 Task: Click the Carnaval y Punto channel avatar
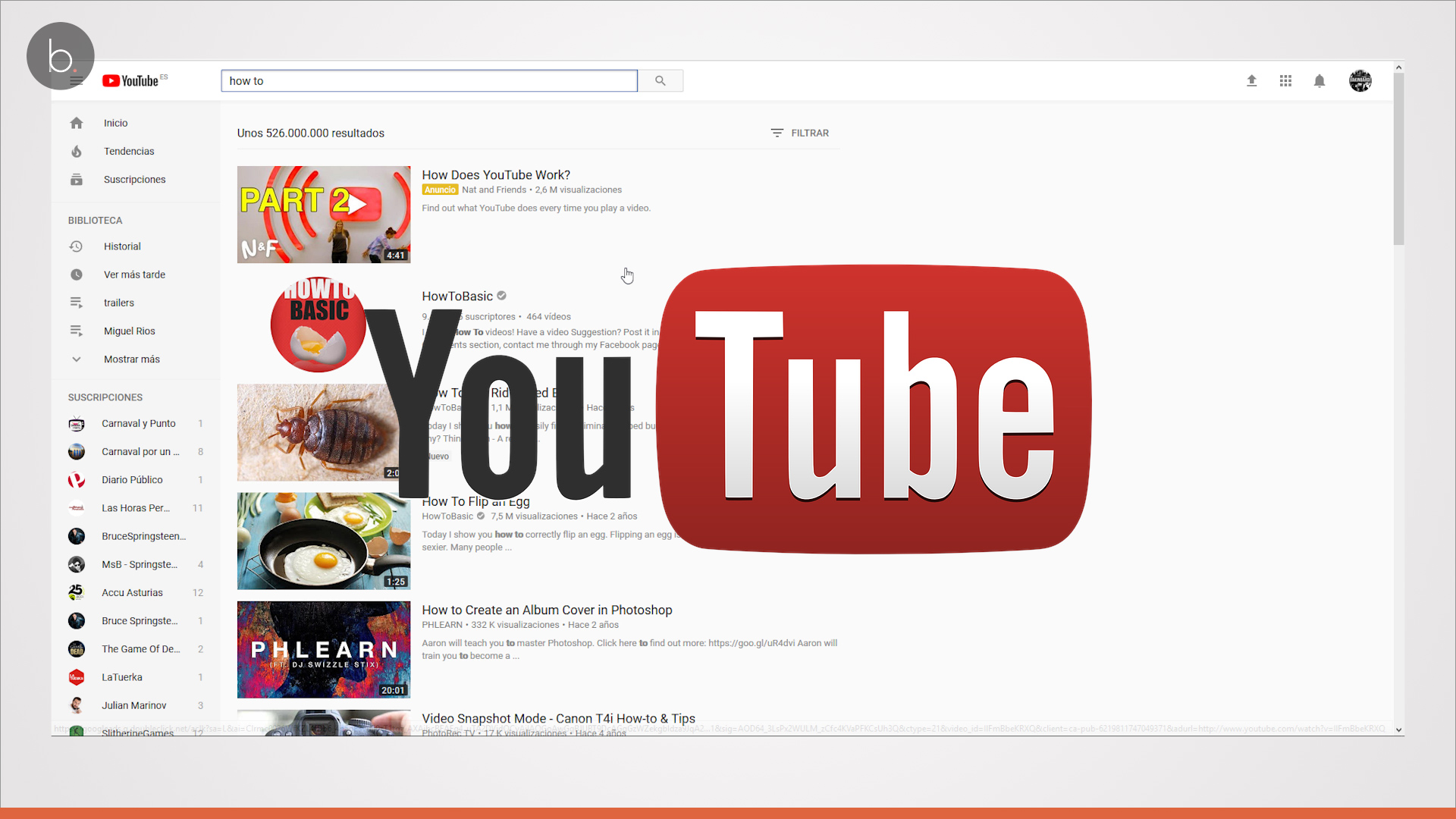pos(77,424)
